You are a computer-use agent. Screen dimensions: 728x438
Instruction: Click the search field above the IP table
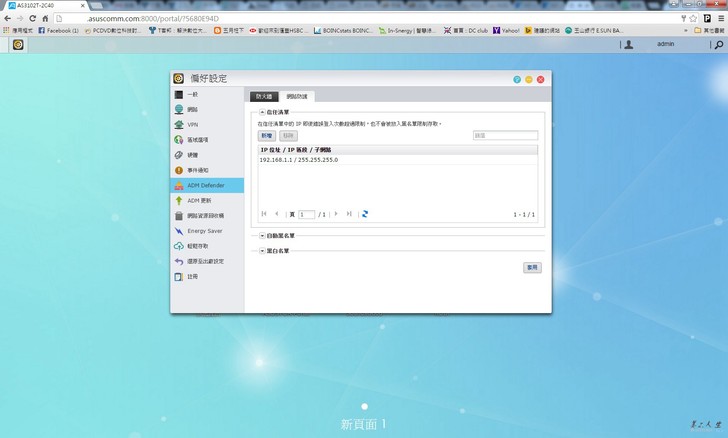click(x=505, y=135)
